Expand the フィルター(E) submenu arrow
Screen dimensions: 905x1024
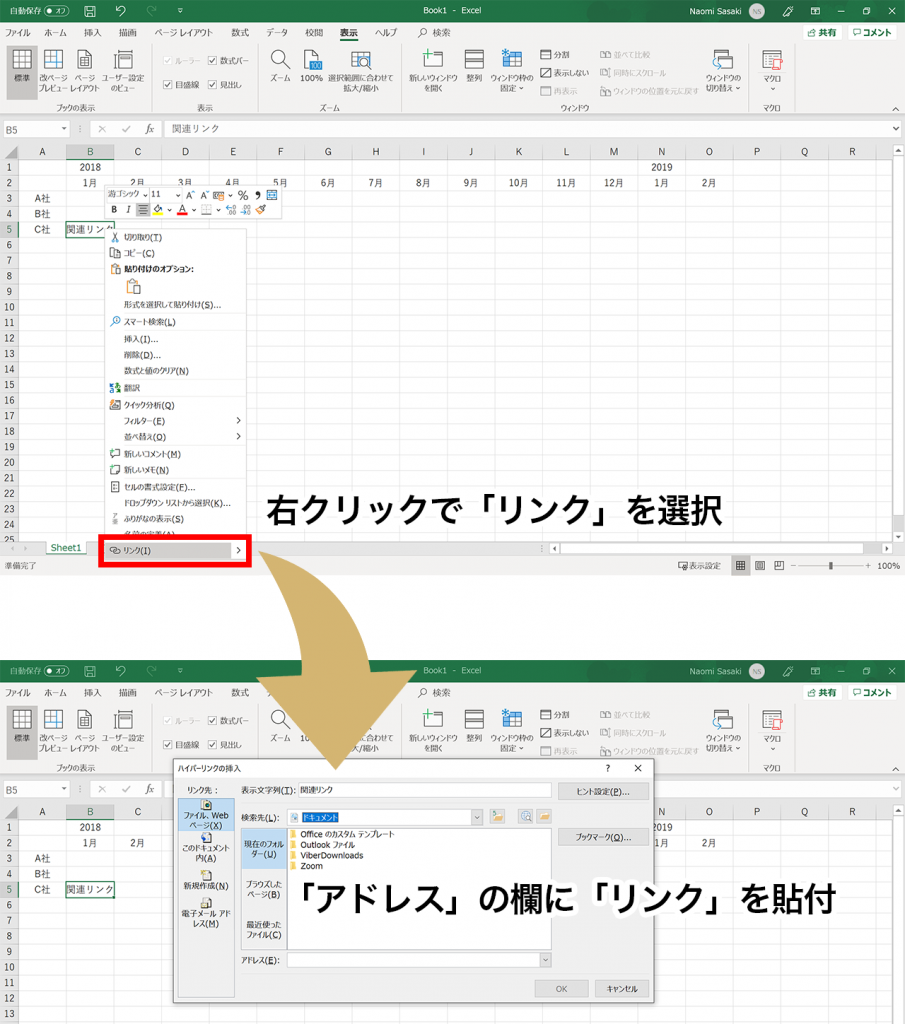point(238,421)
